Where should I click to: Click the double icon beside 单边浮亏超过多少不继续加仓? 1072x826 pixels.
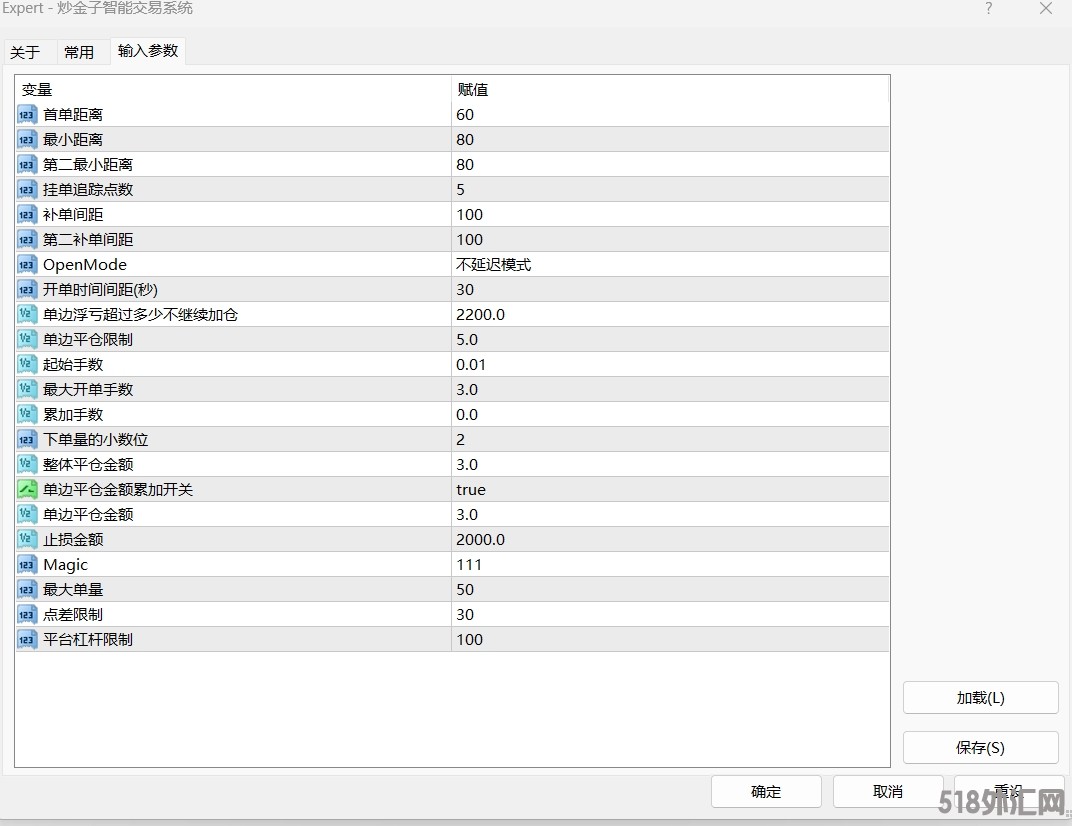(x=27, y=315)
